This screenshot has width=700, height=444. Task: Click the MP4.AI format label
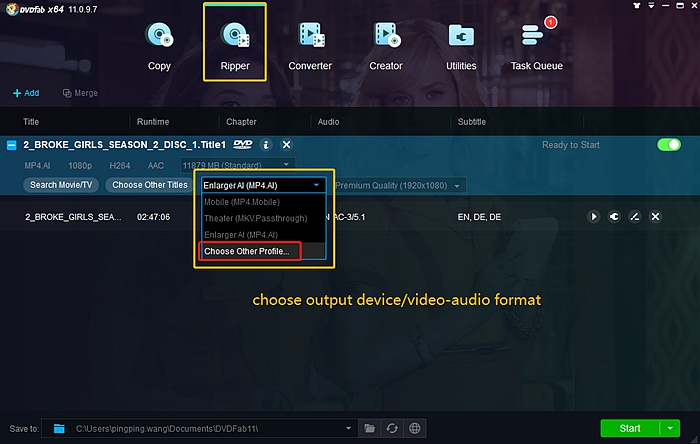coord(38,166)
